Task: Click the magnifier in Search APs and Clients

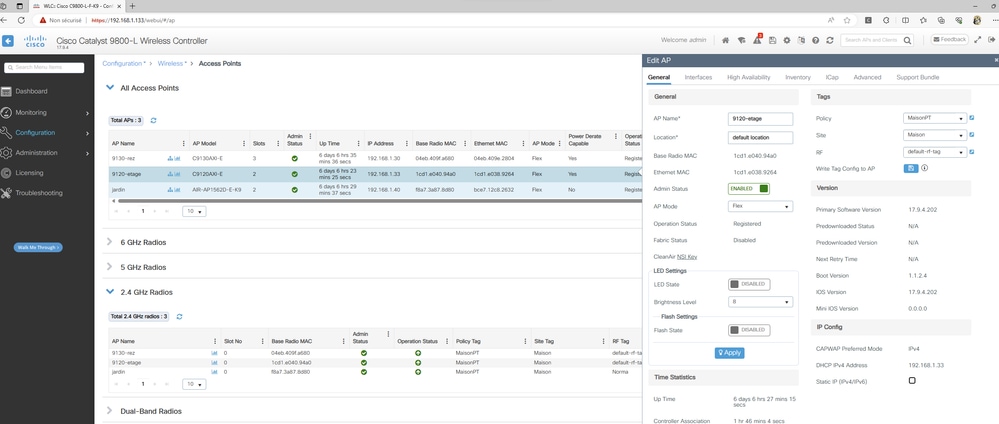Action: tap(907, 40)
